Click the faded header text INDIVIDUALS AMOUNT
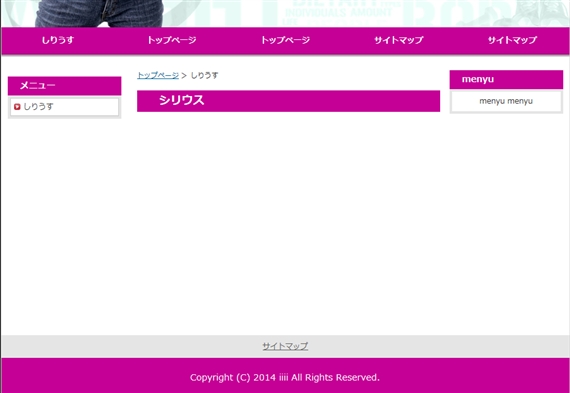 [x=338, y=13]
